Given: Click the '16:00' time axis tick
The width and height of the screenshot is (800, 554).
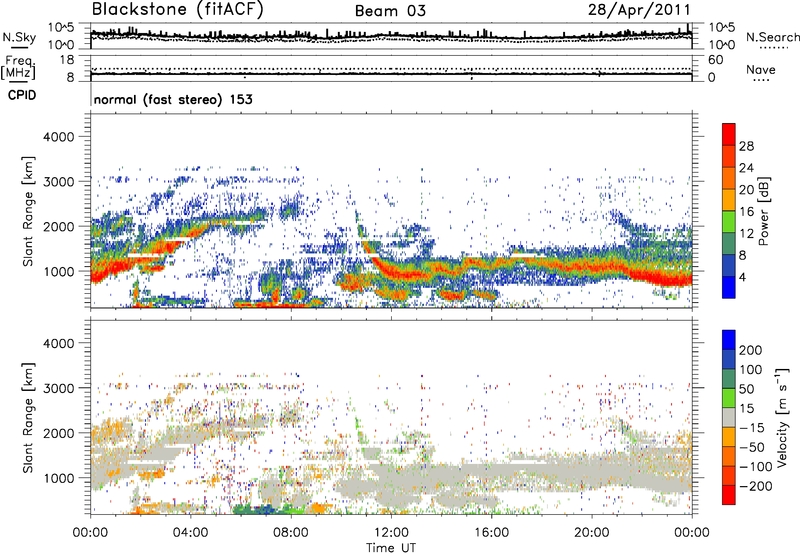Looking at the screenshot, I should [491, 533].
